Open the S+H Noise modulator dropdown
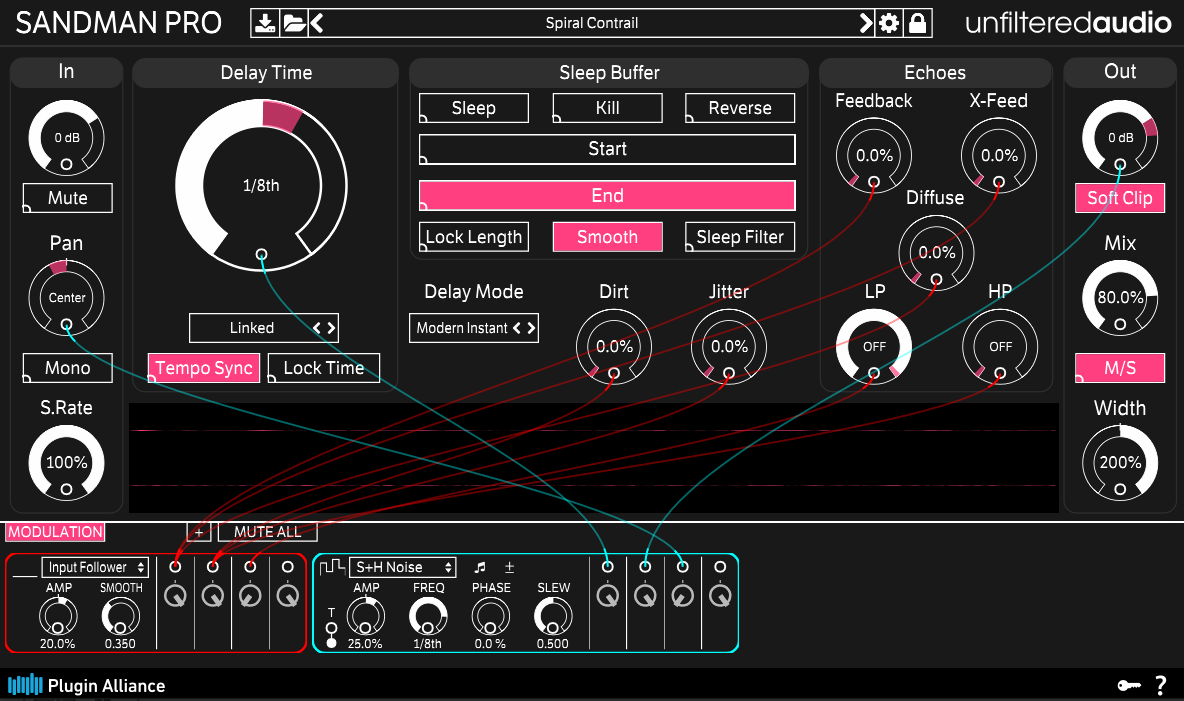This screenshot has width=1184, height=701. point(400,567)
